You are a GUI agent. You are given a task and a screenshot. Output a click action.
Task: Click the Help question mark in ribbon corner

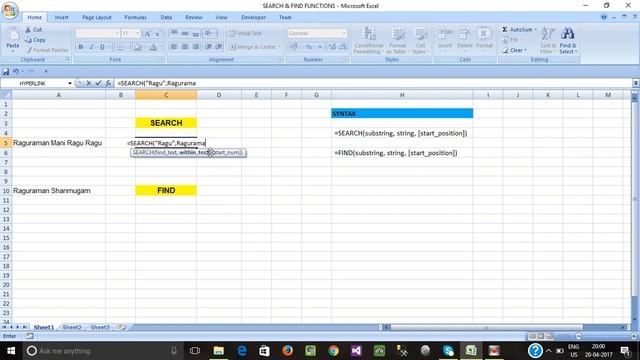pyautogui.click(x=604, y=17)
